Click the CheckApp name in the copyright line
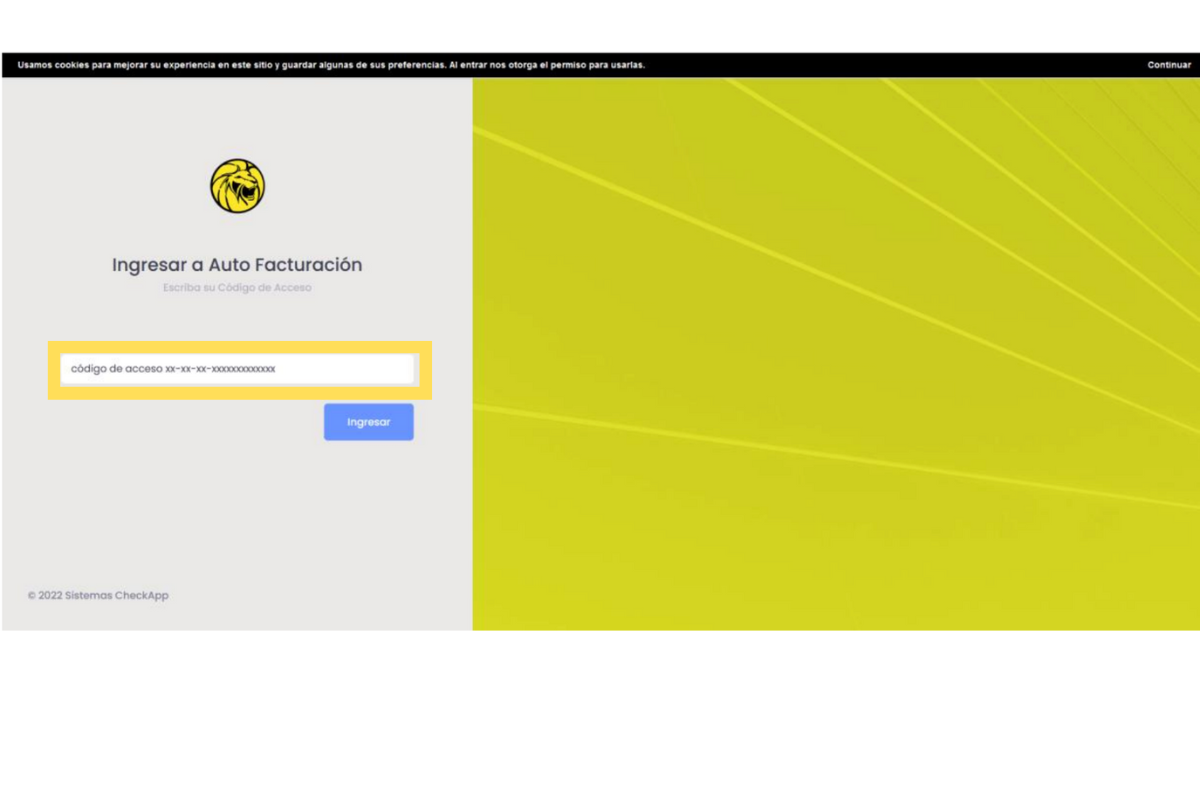Screen dimensions: 1200x800 [142, 596]
